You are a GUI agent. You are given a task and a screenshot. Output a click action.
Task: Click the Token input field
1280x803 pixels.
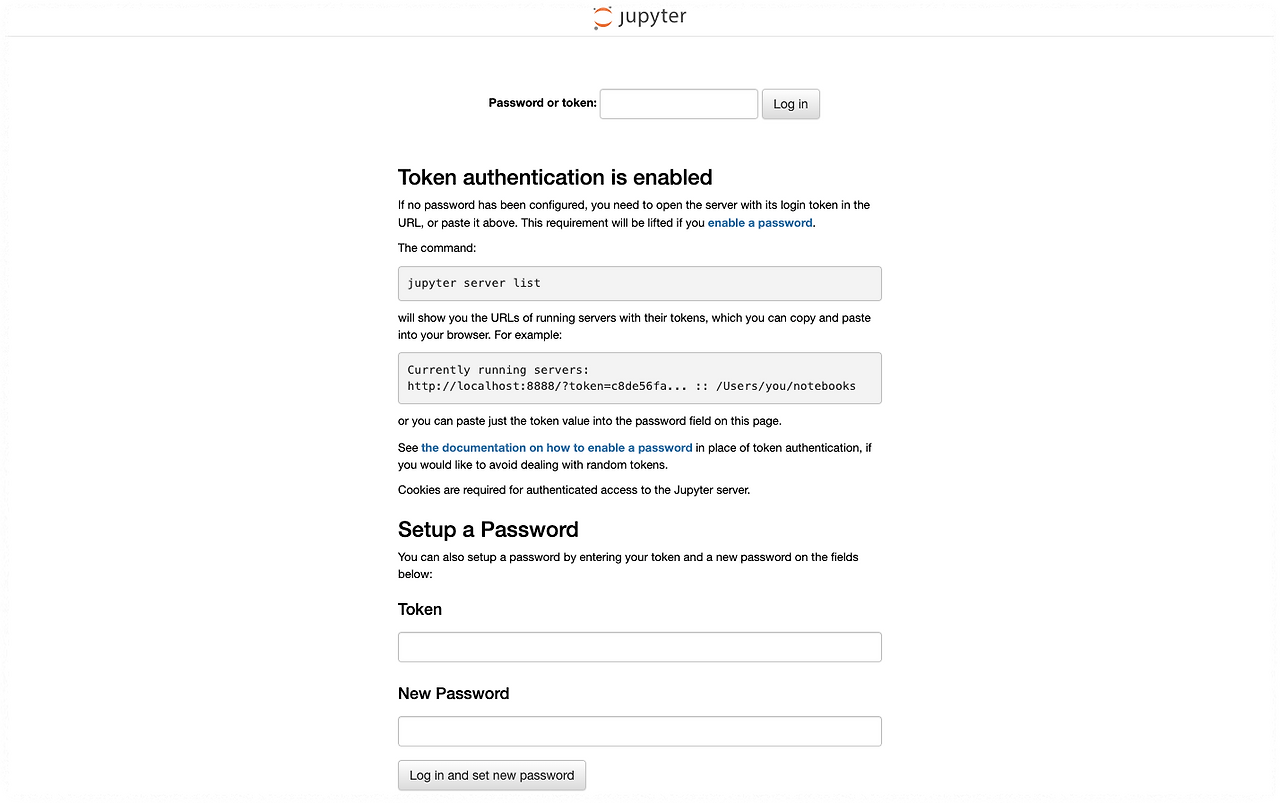tap(639, 647)
